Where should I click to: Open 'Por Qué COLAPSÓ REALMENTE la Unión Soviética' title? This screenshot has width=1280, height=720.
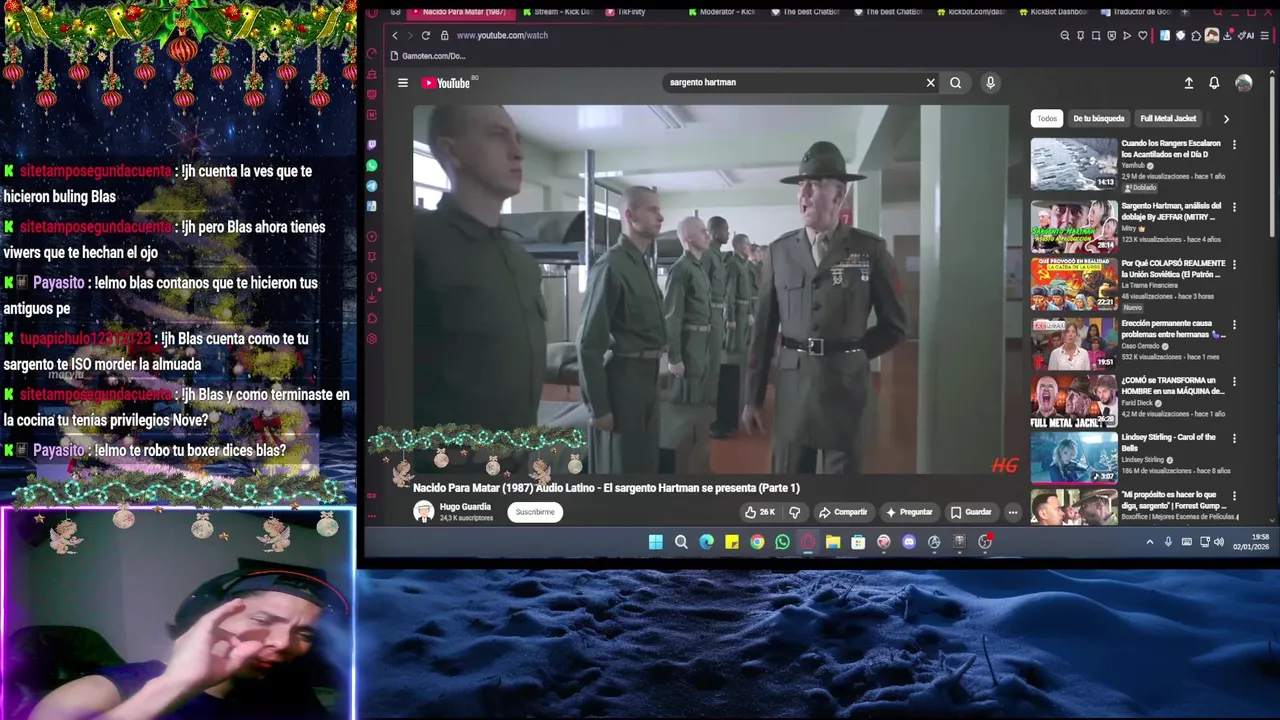1173,269
